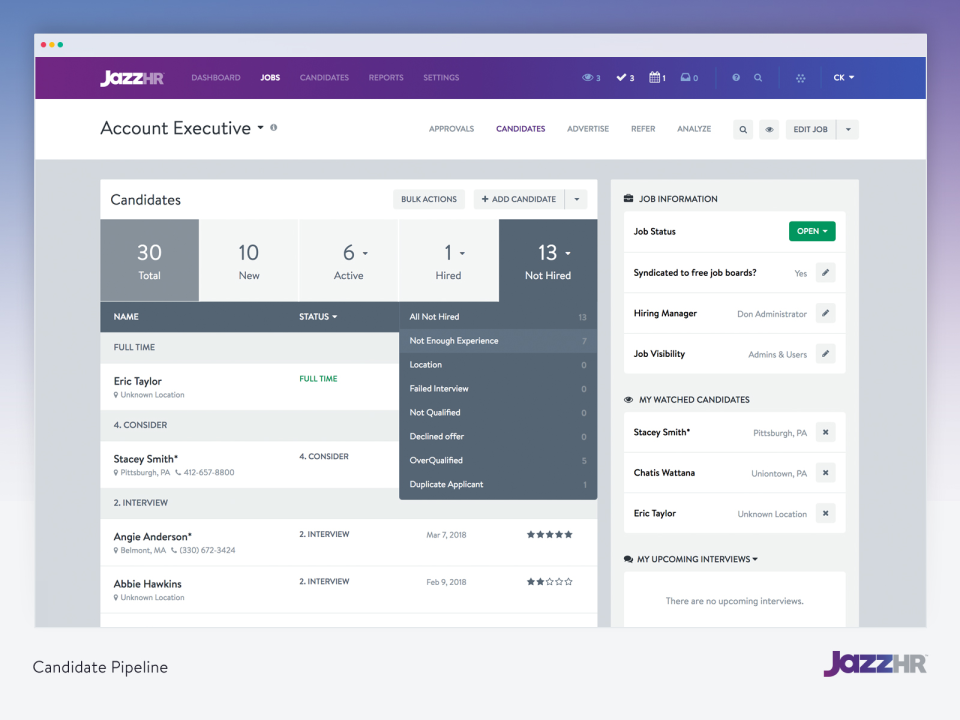The image size is (960, 720).
Task: Open the eye watched items icon in header
Action: point(588,77)
